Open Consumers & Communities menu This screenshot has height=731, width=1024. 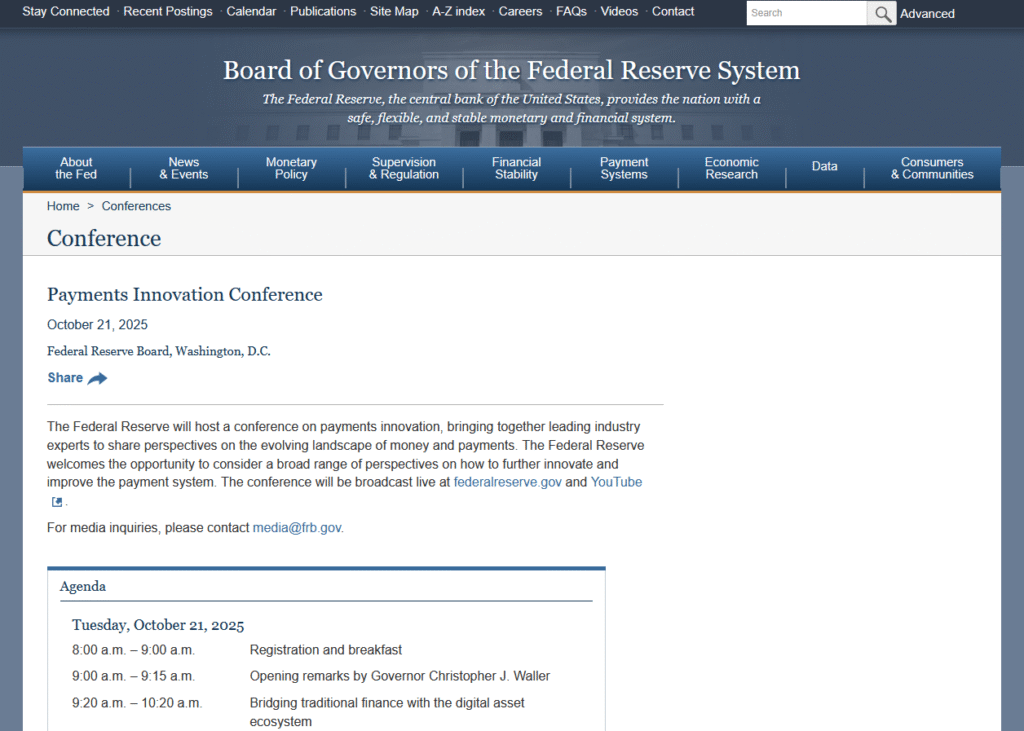932,168
